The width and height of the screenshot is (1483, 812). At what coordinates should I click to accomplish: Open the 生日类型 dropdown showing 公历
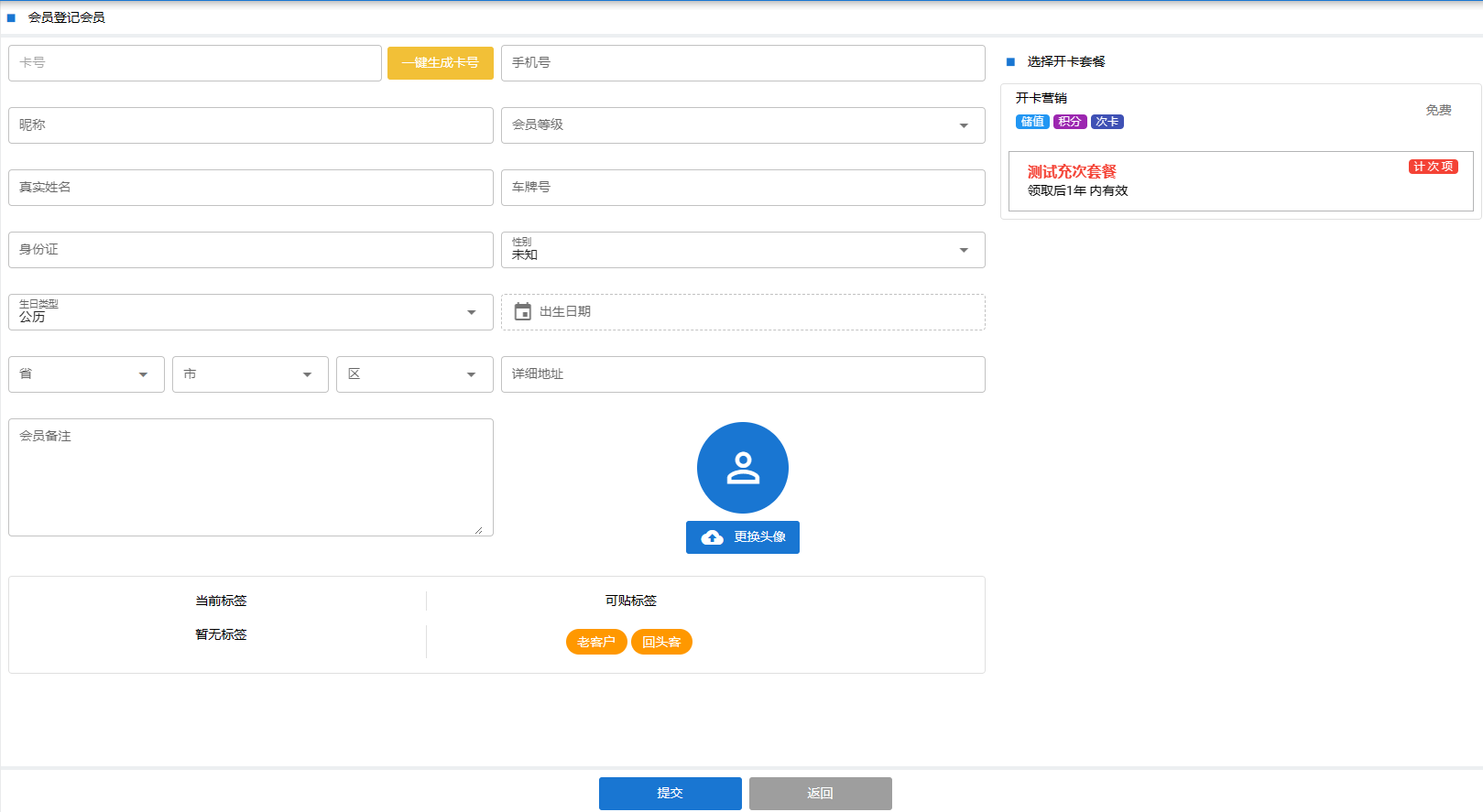251,312
